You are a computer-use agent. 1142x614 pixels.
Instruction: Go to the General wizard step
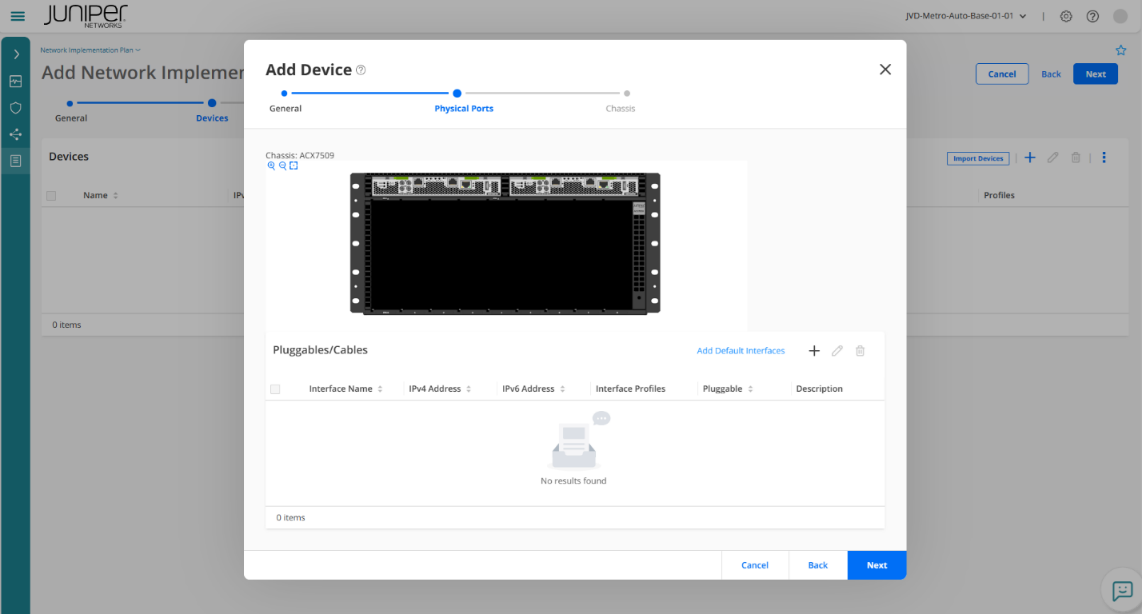[285, 94]
